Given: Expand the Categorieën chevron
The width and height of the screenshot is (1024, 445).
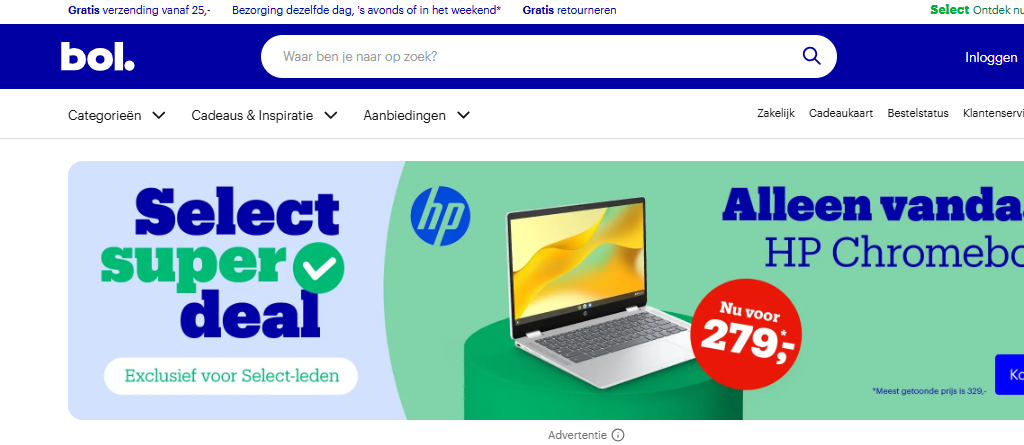Looking at the screenshot, I should [x=158, y=116].
